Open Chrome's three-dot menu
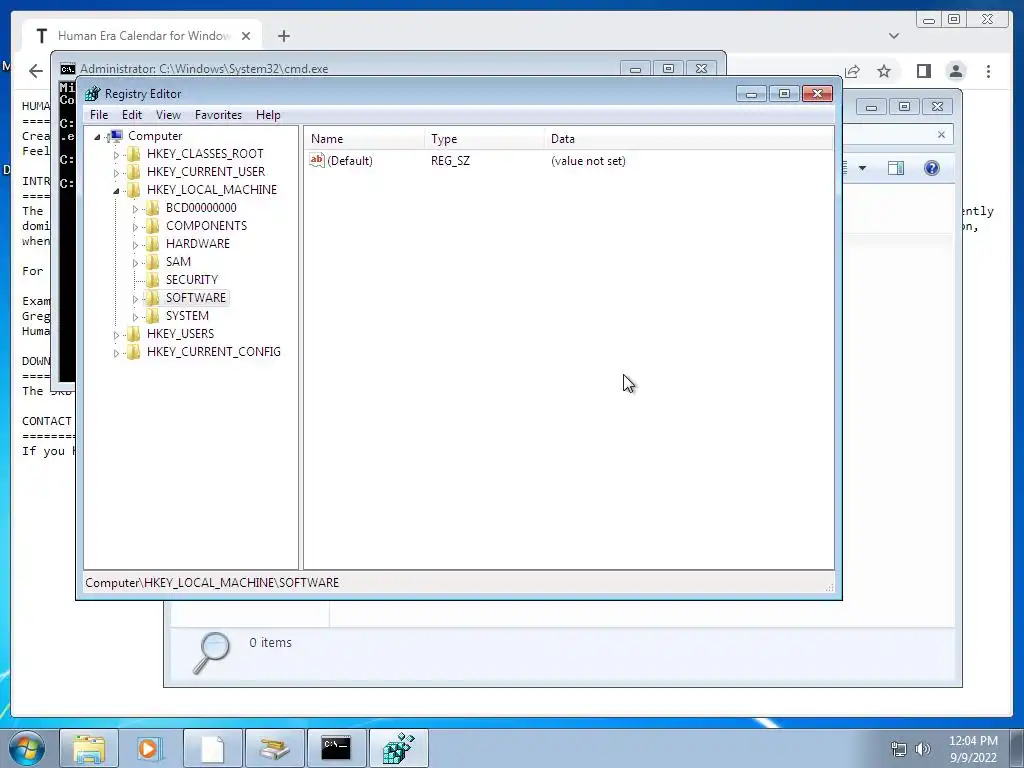This screenshot has width=1024, height=768. (x=988, y=71)
